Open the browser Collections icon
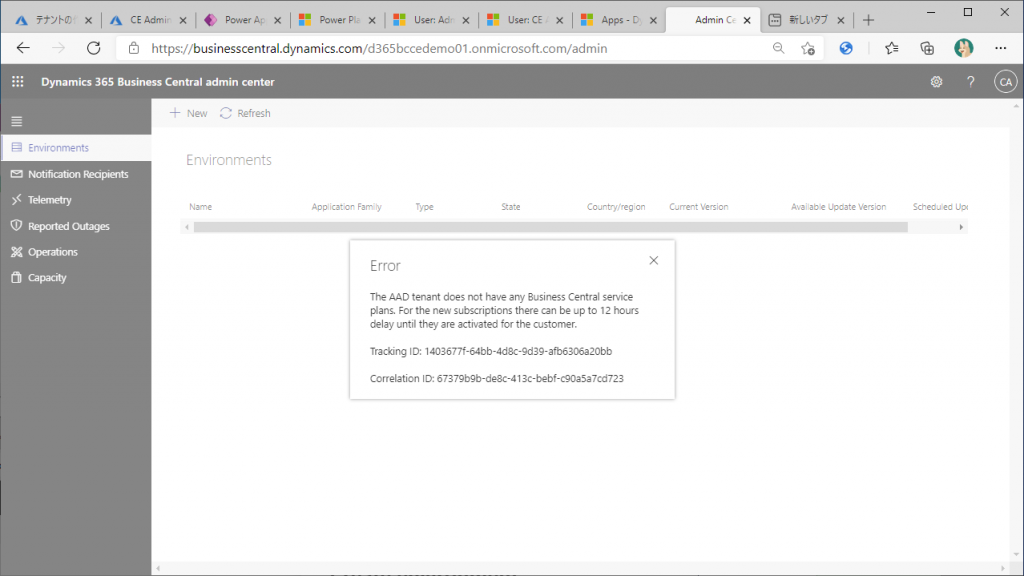 (x=927, y=48)
